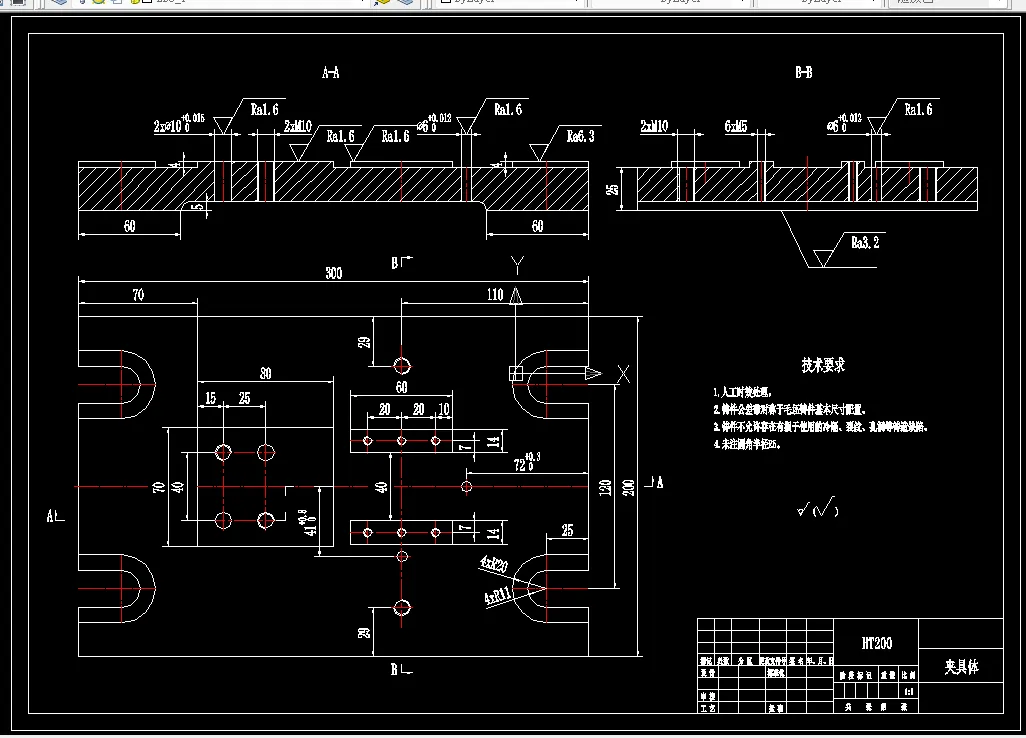Image resolution: width=1026 pixels, height=738 pixels.
Task: Click the 2xM10 callout in section B-B
Action: (x=654, y=126)
